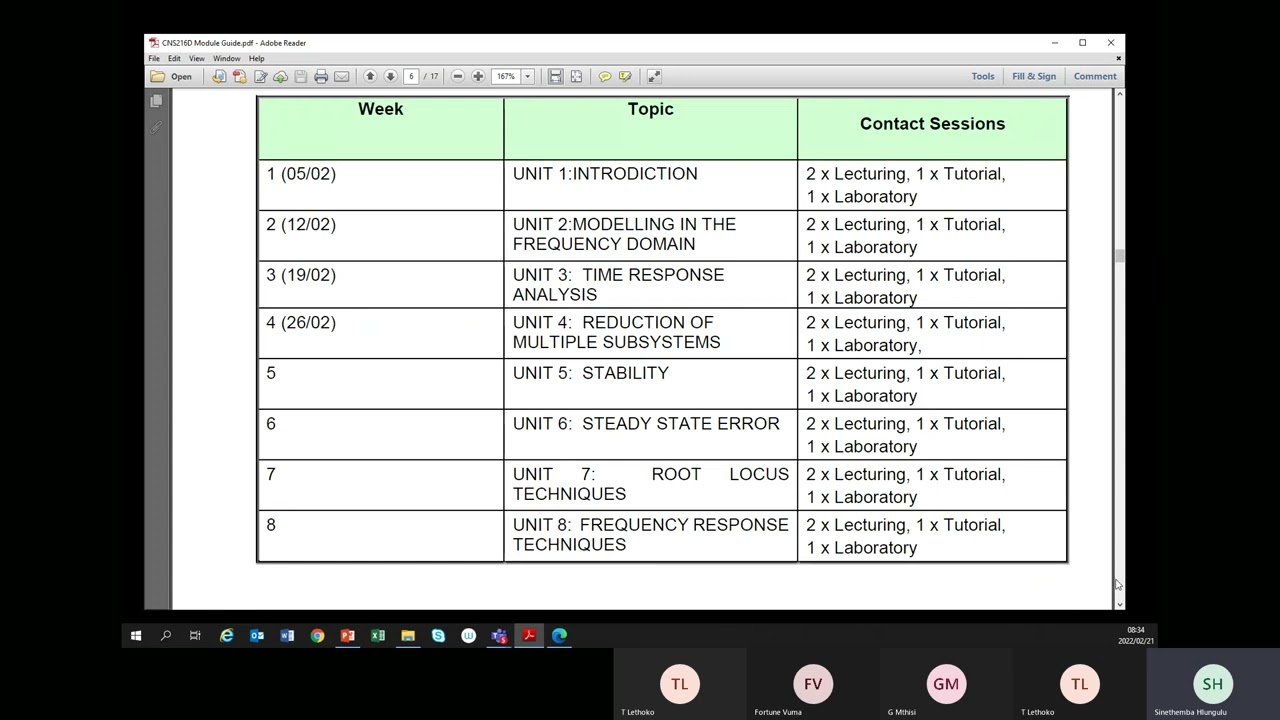Go to next page with down arrow
Screen dimensions: 1280x720
click(x=390, y=76)
